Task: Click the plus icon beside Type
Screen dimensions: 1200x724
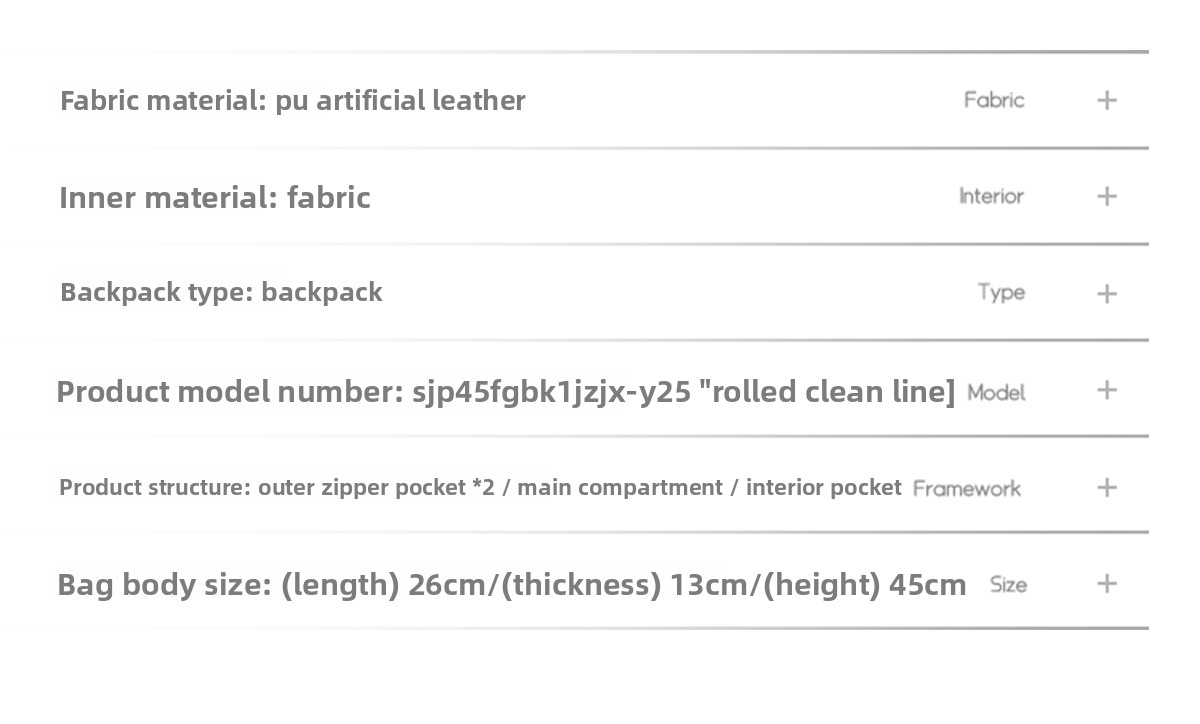Action: 1106,293
